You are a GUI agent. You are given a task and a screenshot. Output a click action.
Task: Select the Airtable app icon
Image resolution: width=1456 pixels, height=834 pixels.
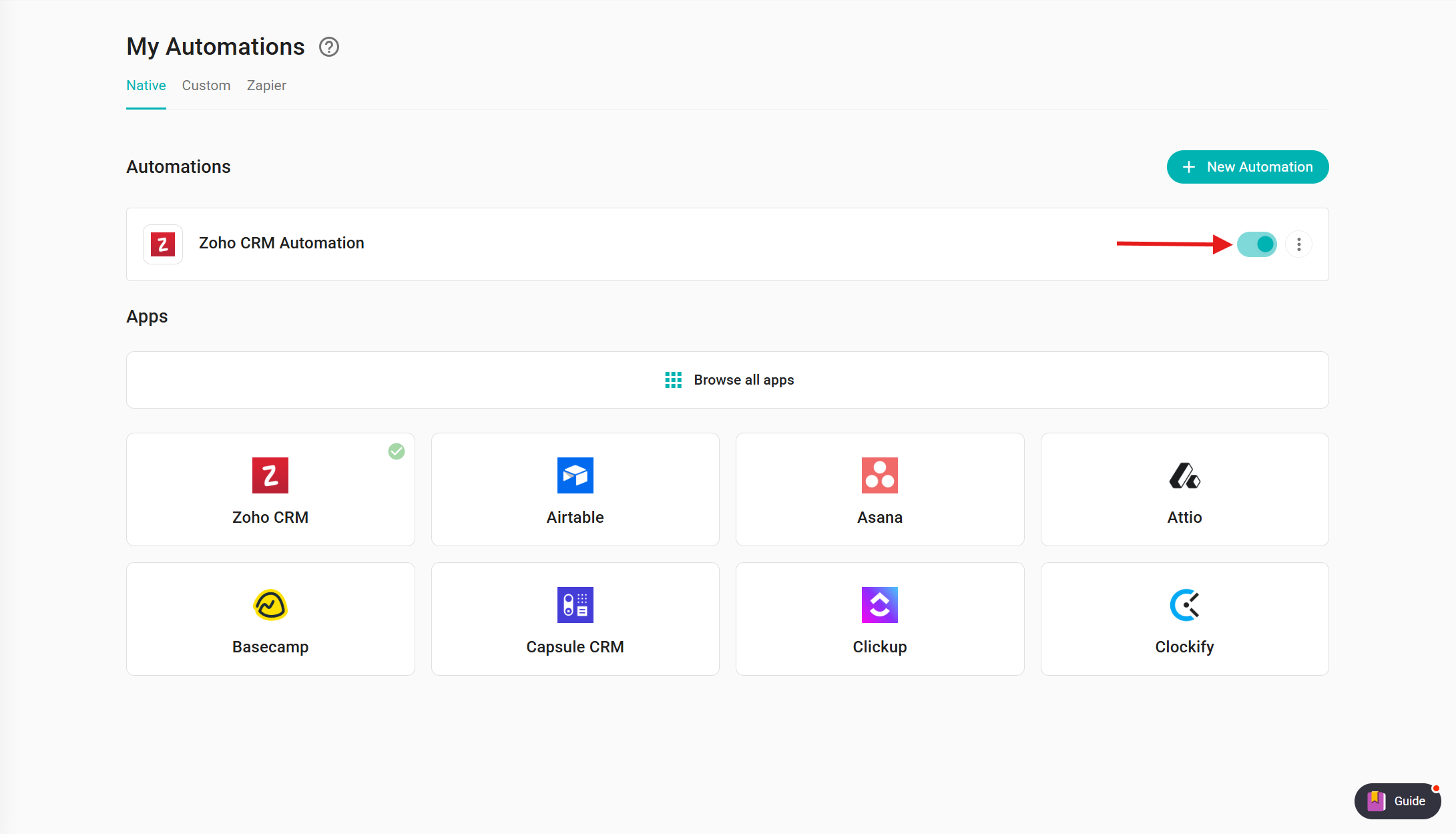(x=575, y=475)
